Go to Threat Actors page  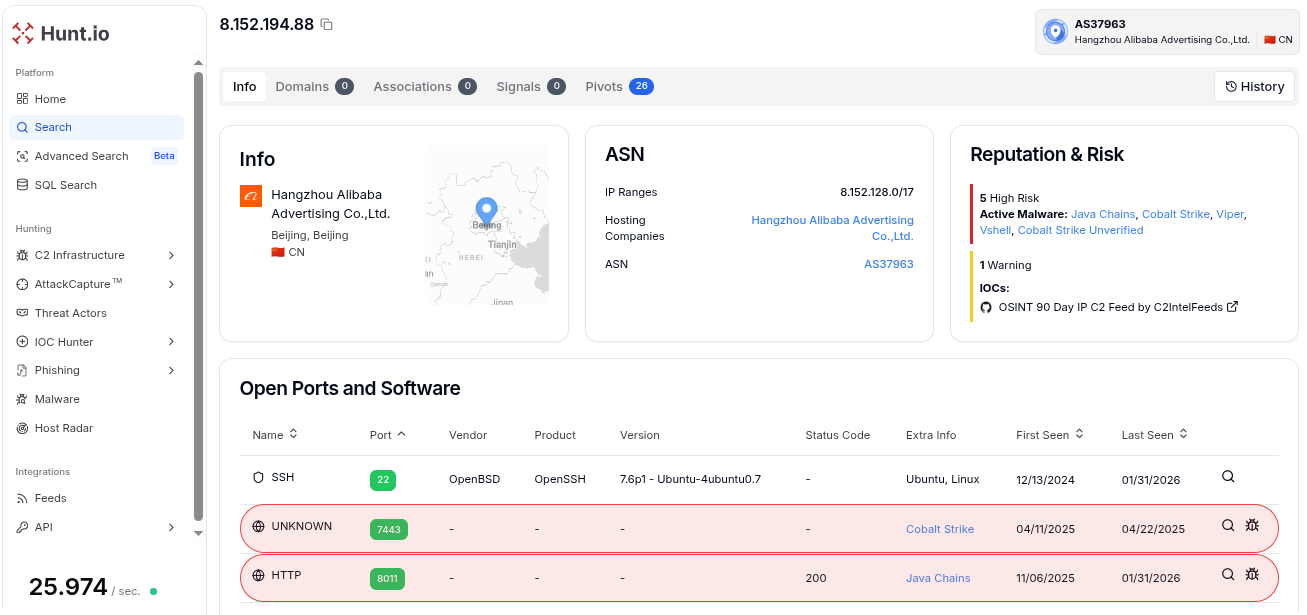click(70, 313)
